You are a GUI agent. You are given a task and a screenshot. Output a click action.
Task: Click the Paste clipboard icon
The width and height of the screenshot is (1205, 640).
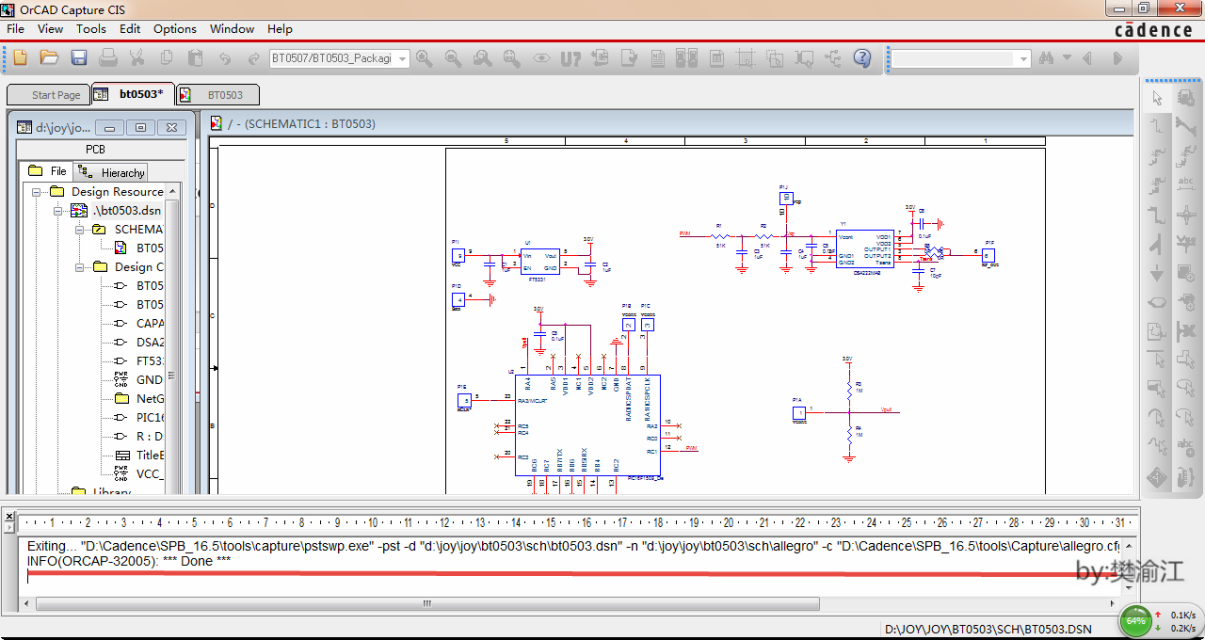tap(196, 58)
